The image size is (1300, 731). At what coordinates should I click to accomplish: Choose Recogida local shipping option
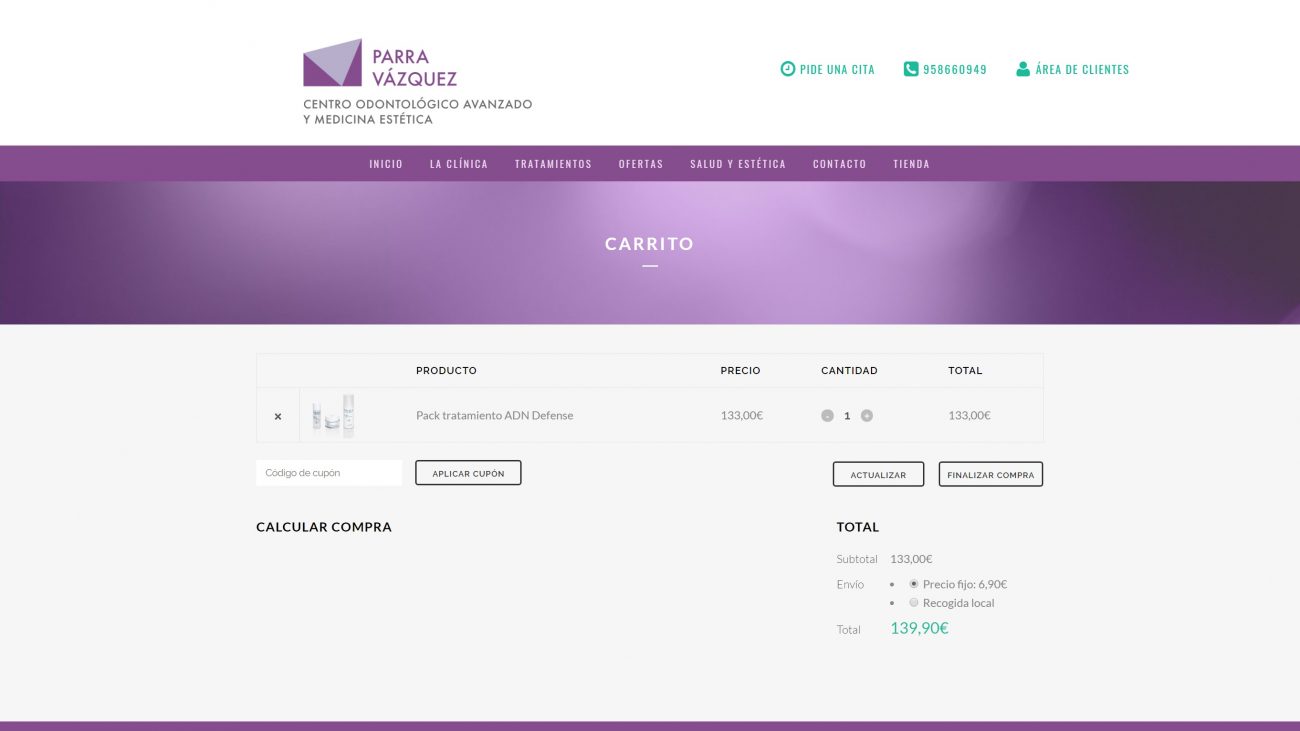pyautogui.click(x=914, y=603)
